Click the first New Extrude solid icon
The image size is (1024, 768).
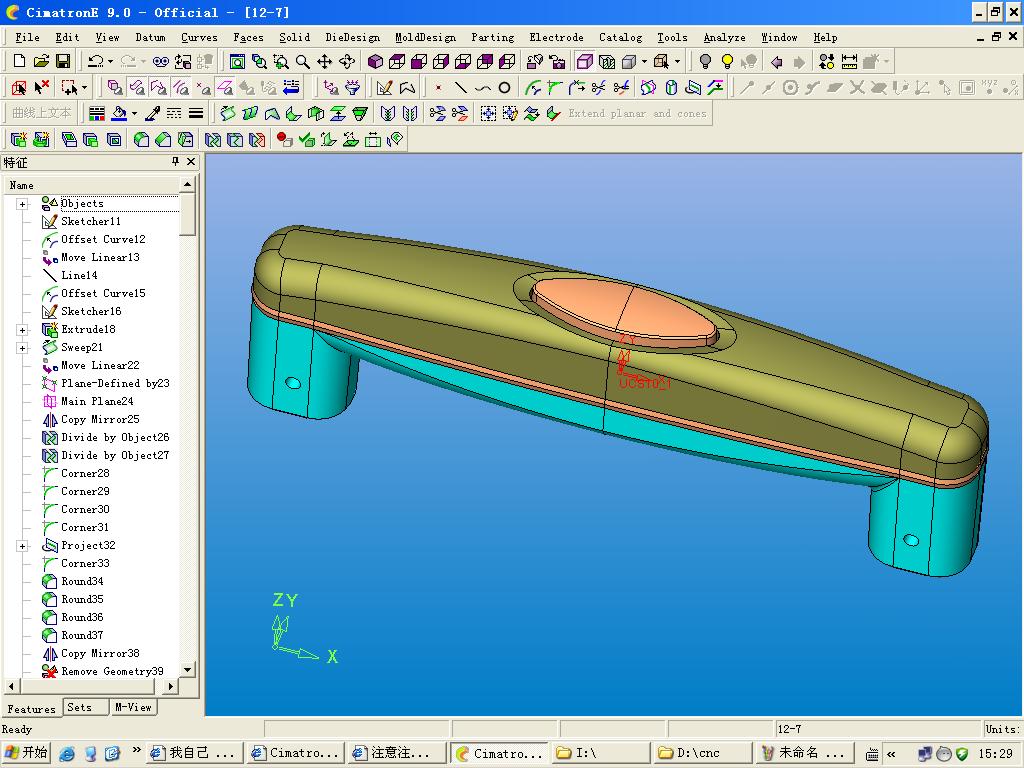pos(19,139)
